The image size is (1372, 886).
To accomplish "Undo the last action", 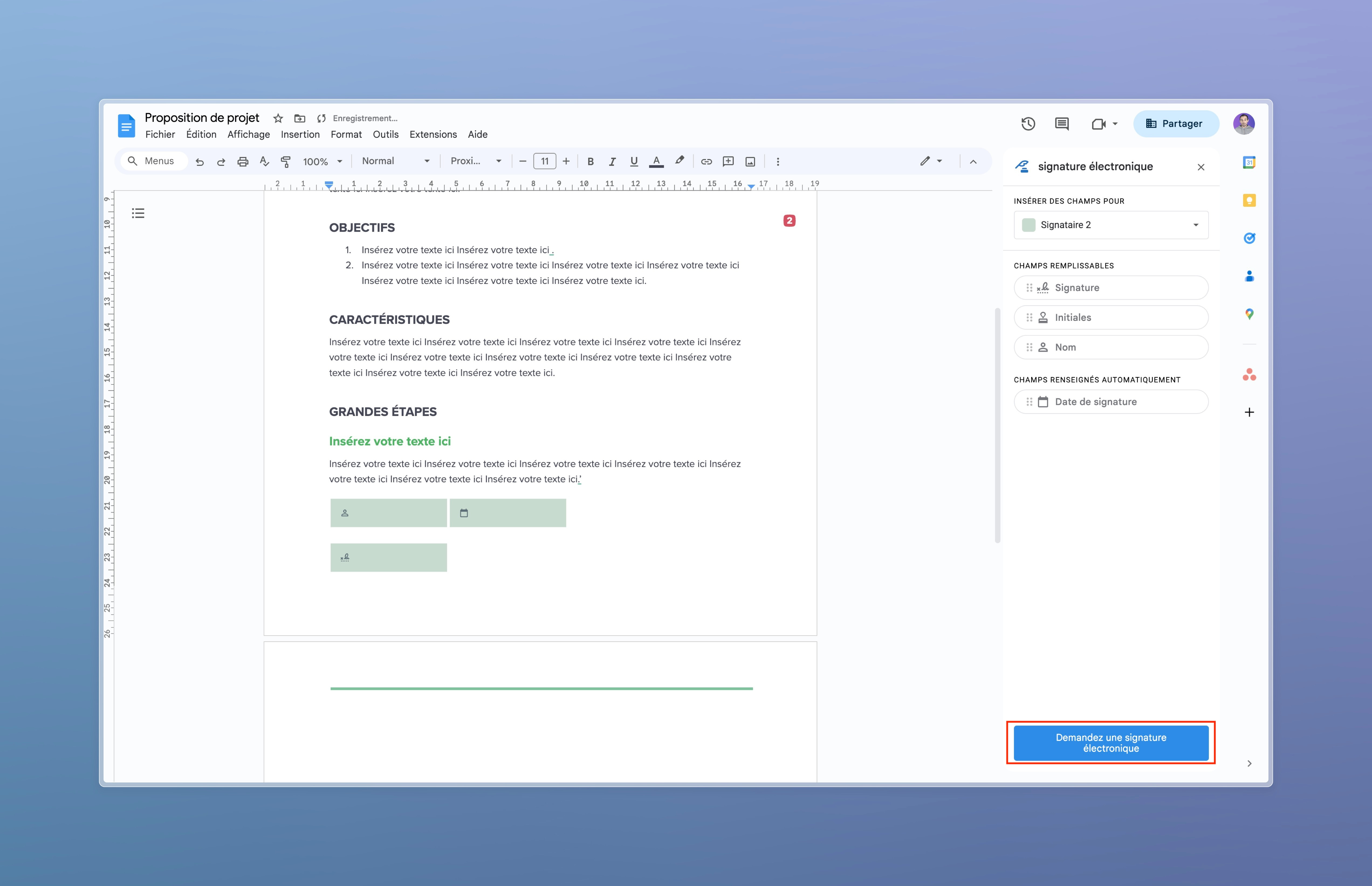I will (200, 162).
